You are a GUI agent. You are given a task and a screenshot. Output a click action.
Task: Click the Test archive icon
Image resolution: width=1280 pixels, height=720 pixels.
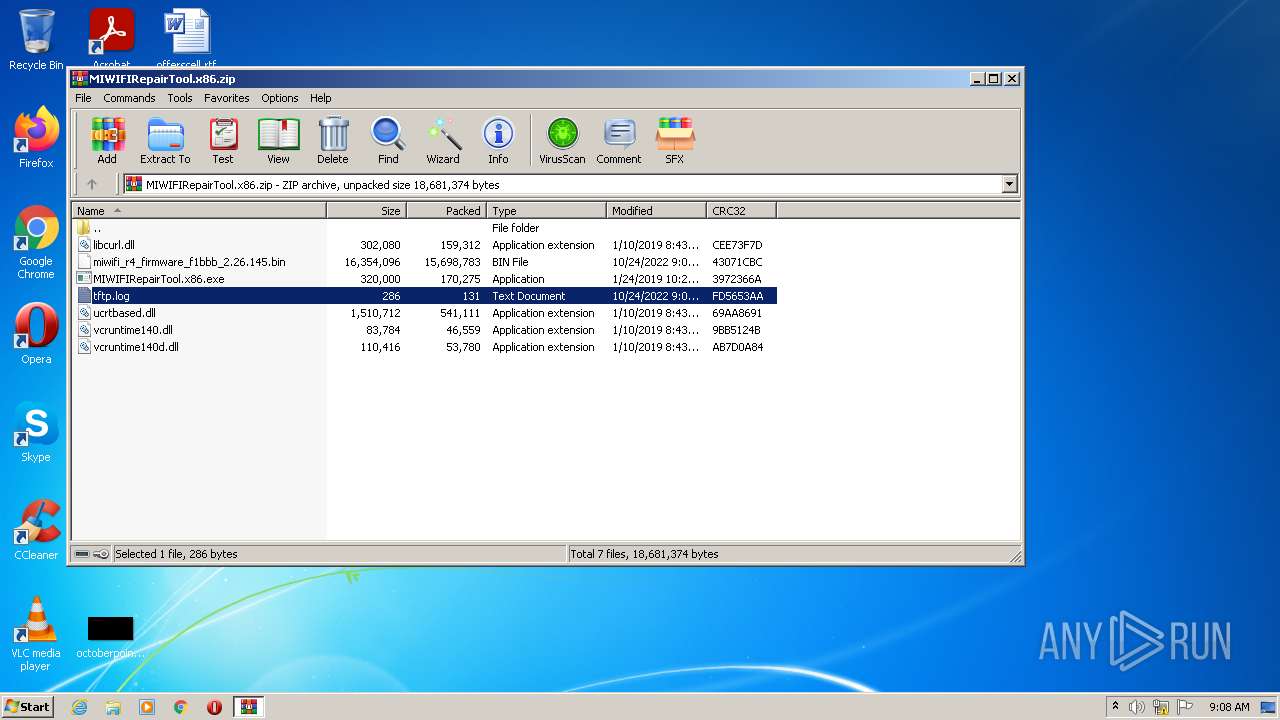(223, 140)
